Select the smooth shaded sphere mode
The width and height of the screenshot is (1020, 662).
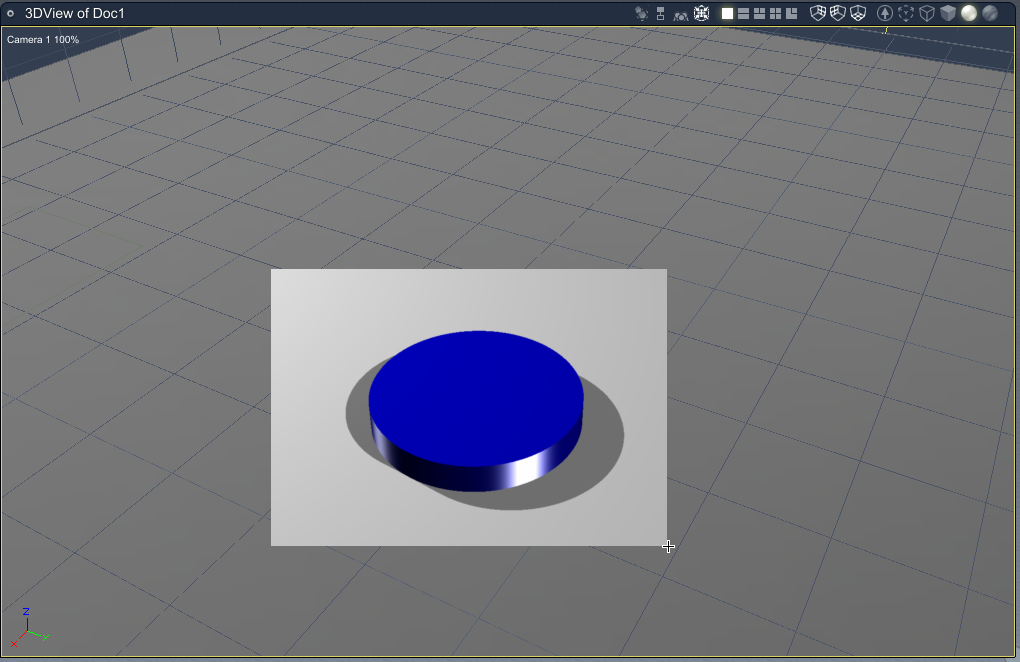[x=969, y=13]
